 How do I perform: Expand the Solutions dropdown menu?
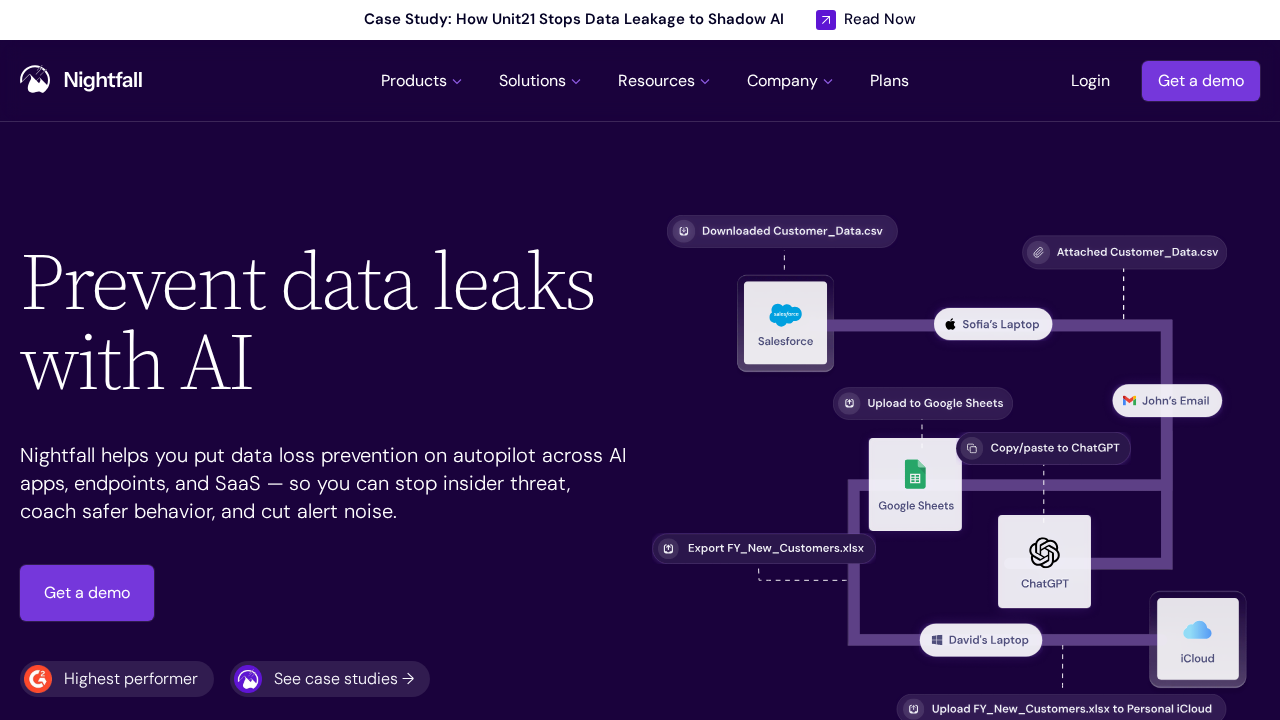(x=539, y=81)
